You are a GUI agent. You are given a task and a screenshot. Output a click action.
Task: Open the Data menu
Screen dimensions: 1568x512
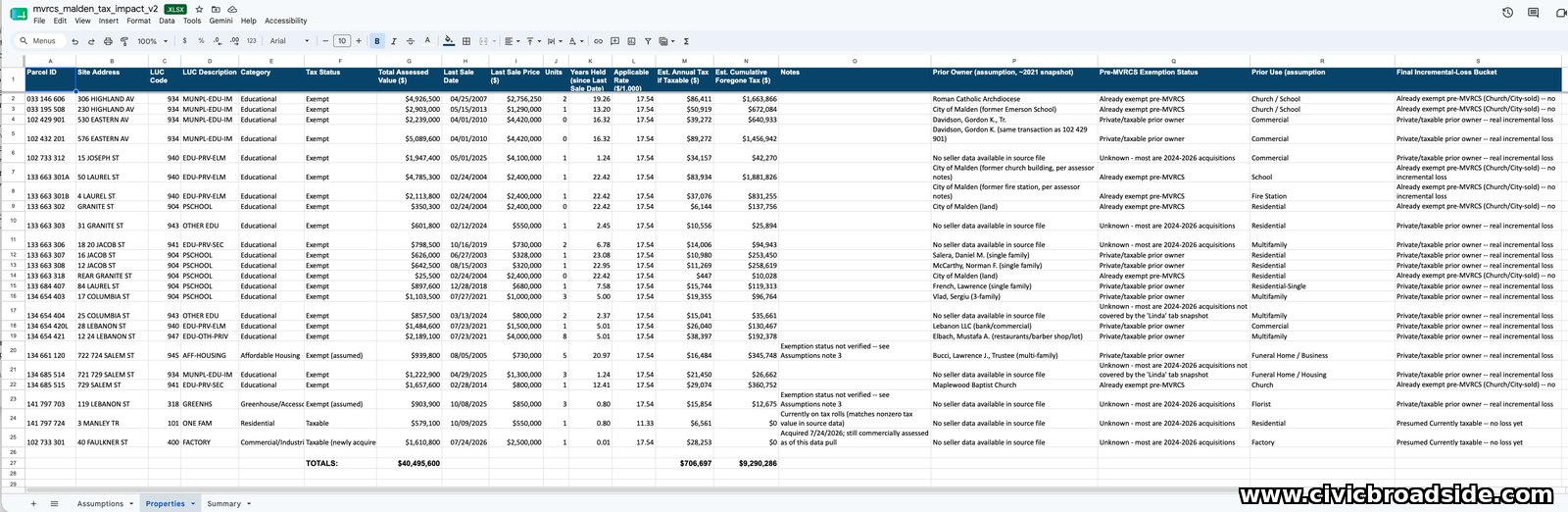[168, 21]
